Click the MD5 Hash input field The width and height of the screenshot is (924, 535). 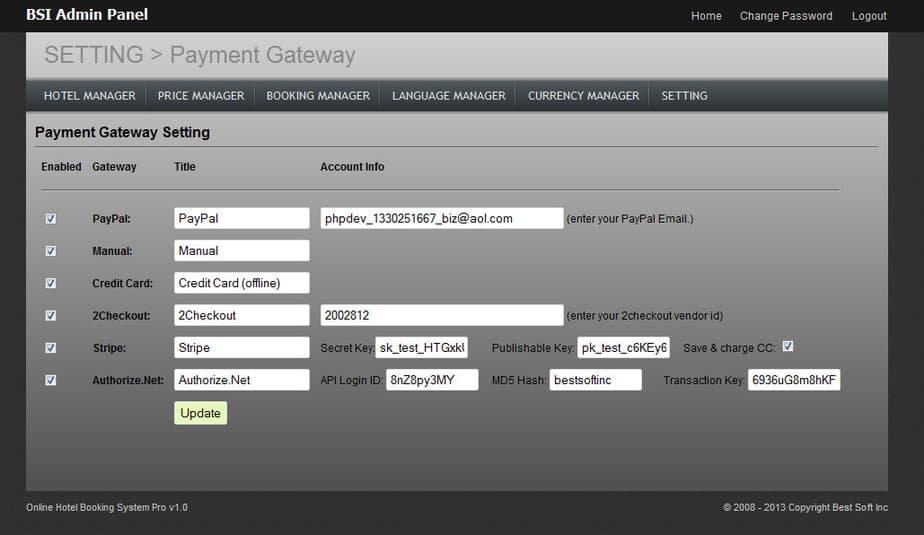click(x=596, y=380)
